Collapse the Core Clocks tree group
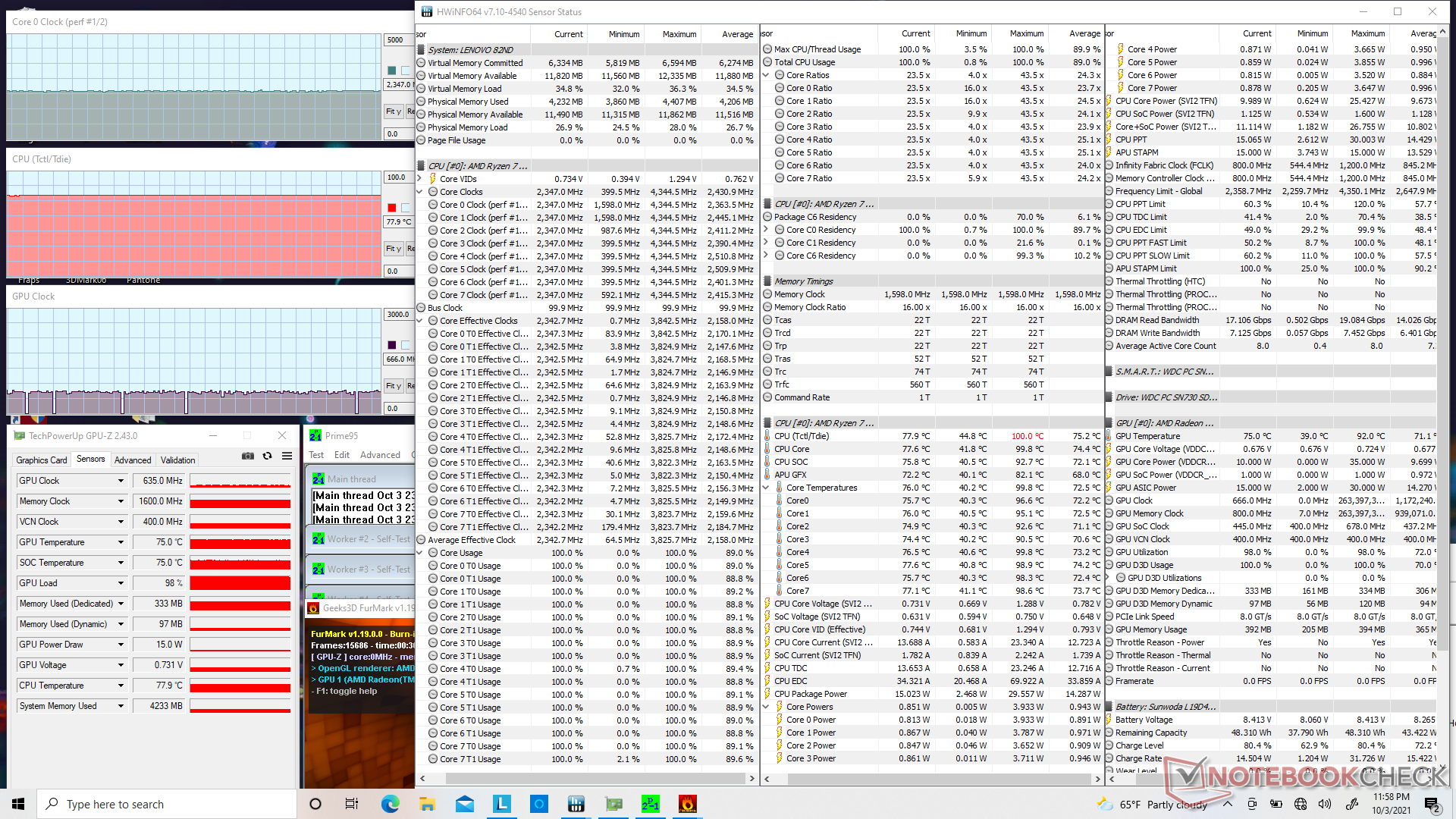Viewport: 1456px width, 819px height. (x=421, y=192)
